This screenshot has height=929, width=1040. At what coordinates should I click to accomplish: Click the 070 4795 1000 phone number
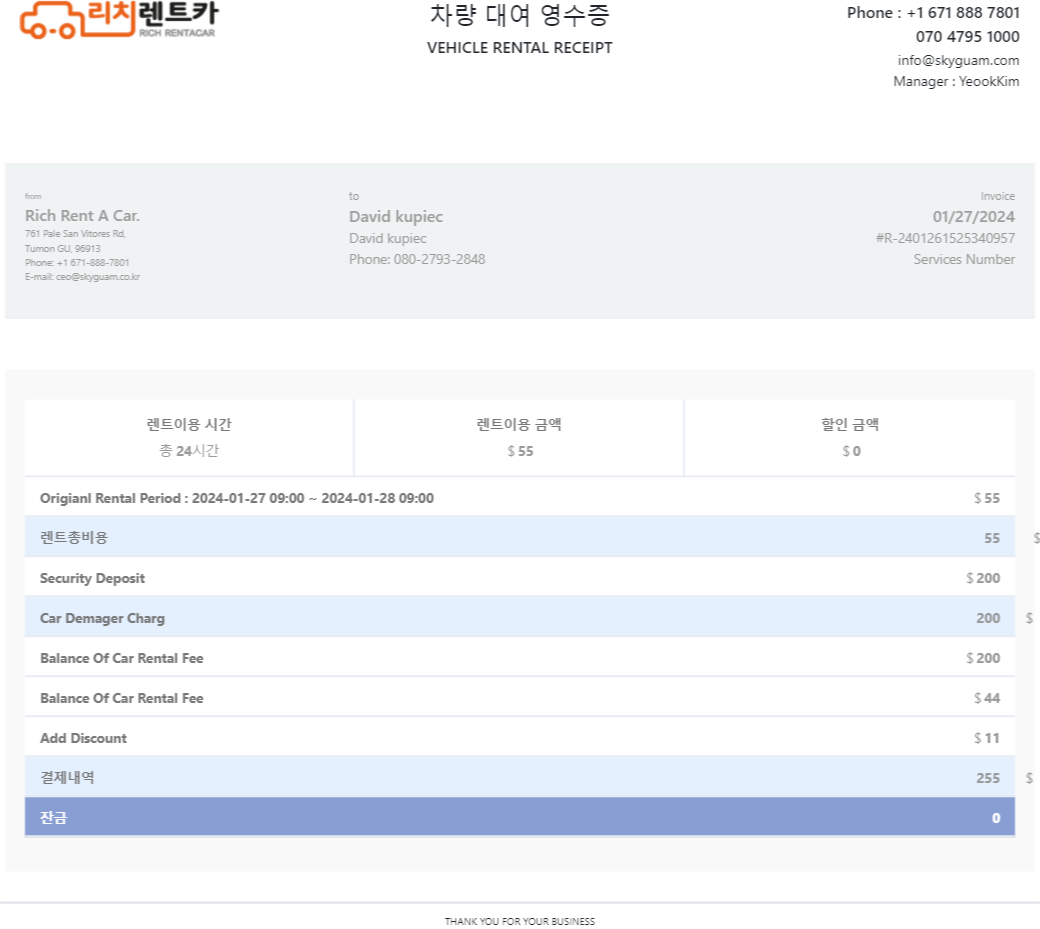point(967,37)
